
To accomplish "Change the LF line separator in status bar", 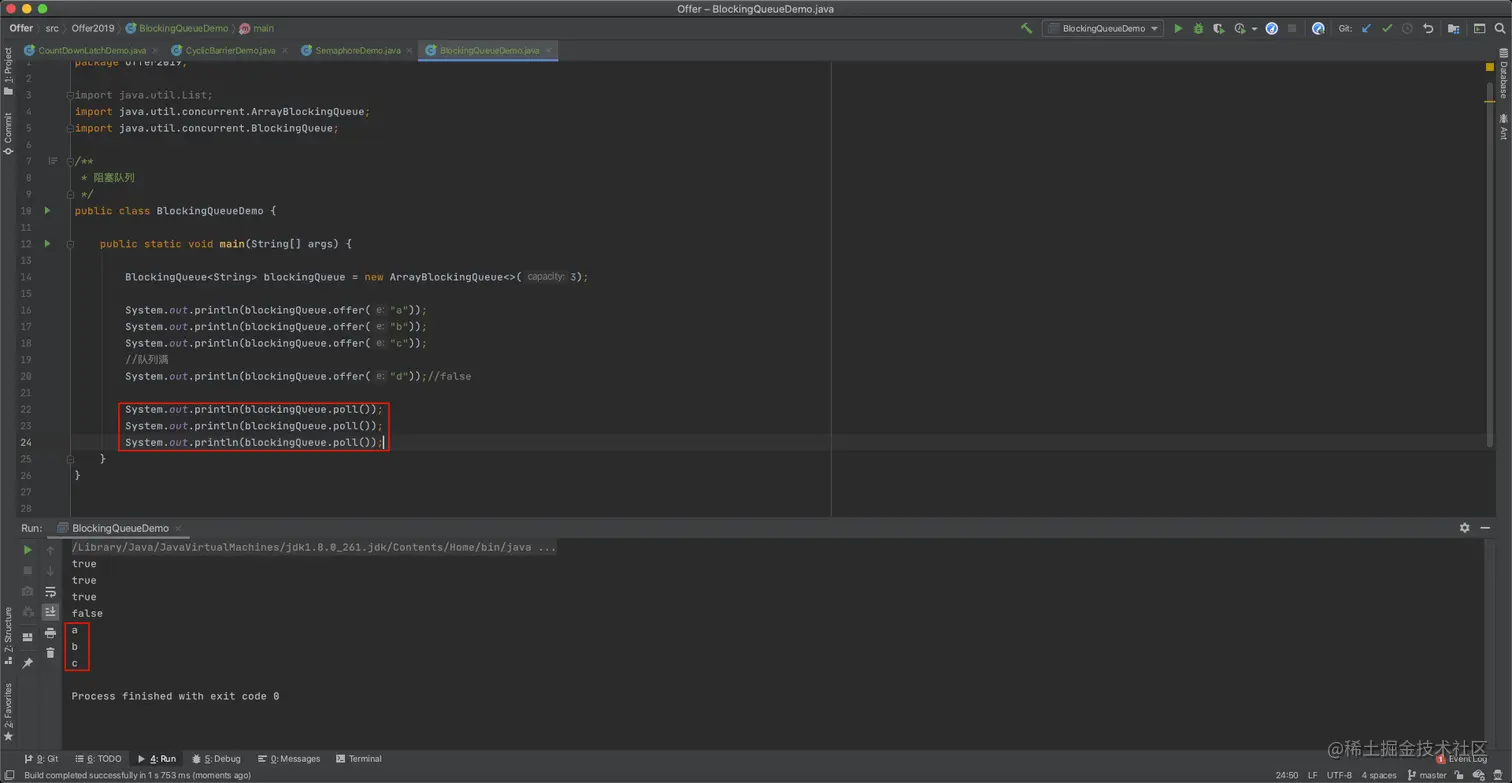I will [1313, 775].
